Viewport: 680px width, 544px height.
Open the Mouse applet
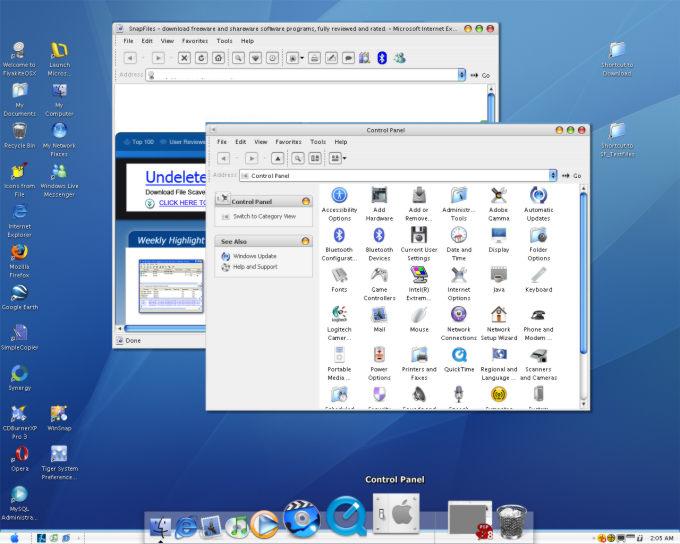(x=419, y=320)
